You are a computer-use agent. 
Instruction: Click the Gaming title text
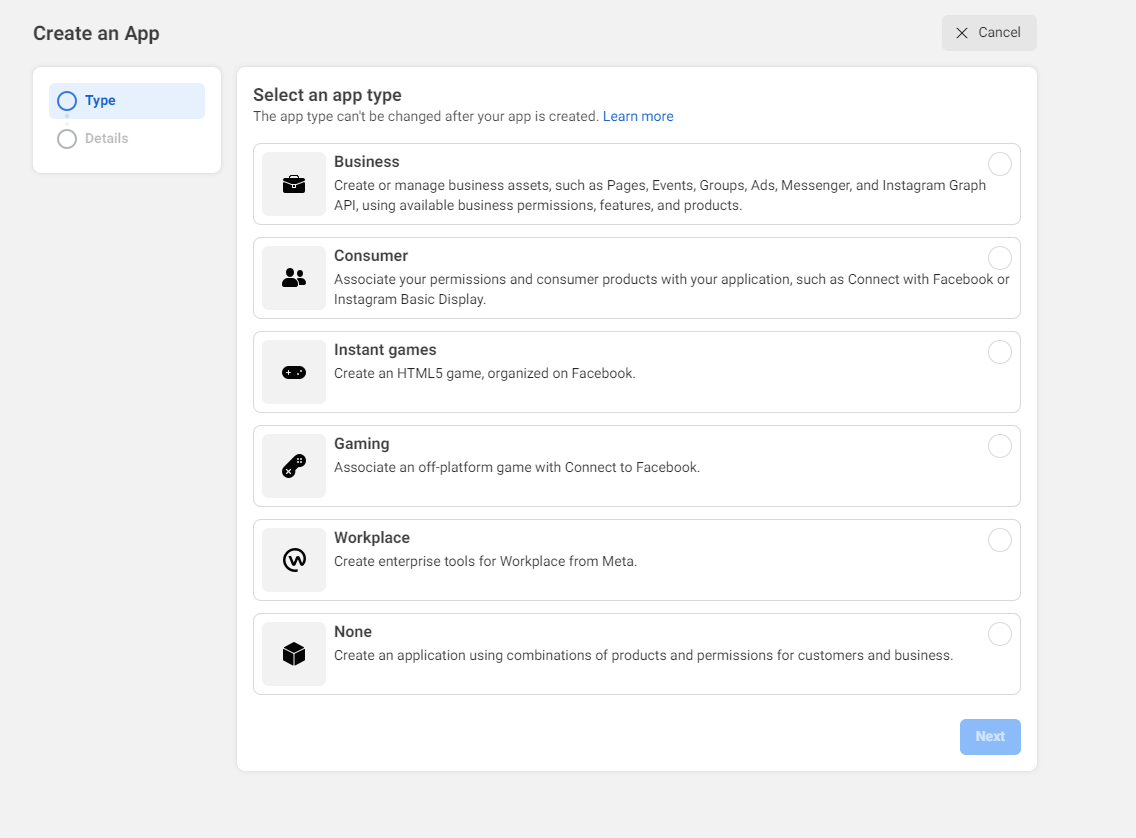362,444
